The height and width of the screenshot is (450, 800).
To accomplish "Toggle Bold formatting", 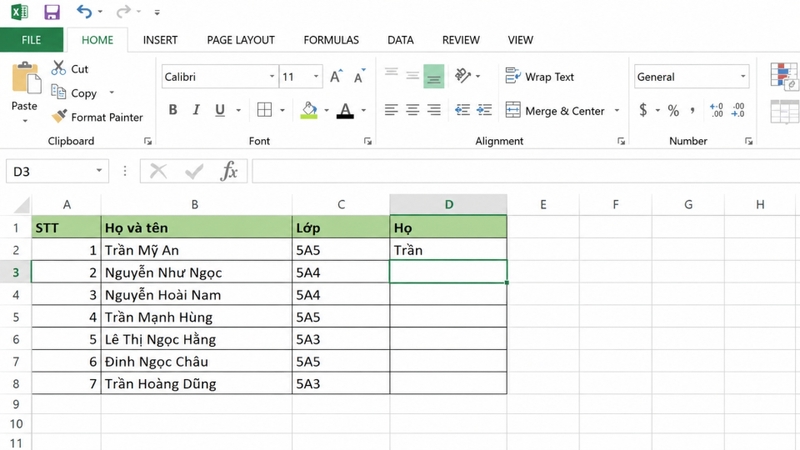I will click(173, 110).
